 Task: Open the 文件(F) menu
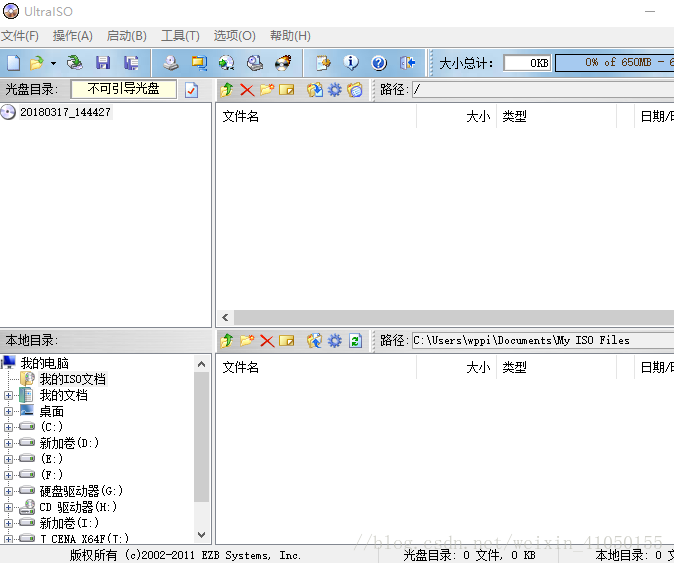(20, 36)
